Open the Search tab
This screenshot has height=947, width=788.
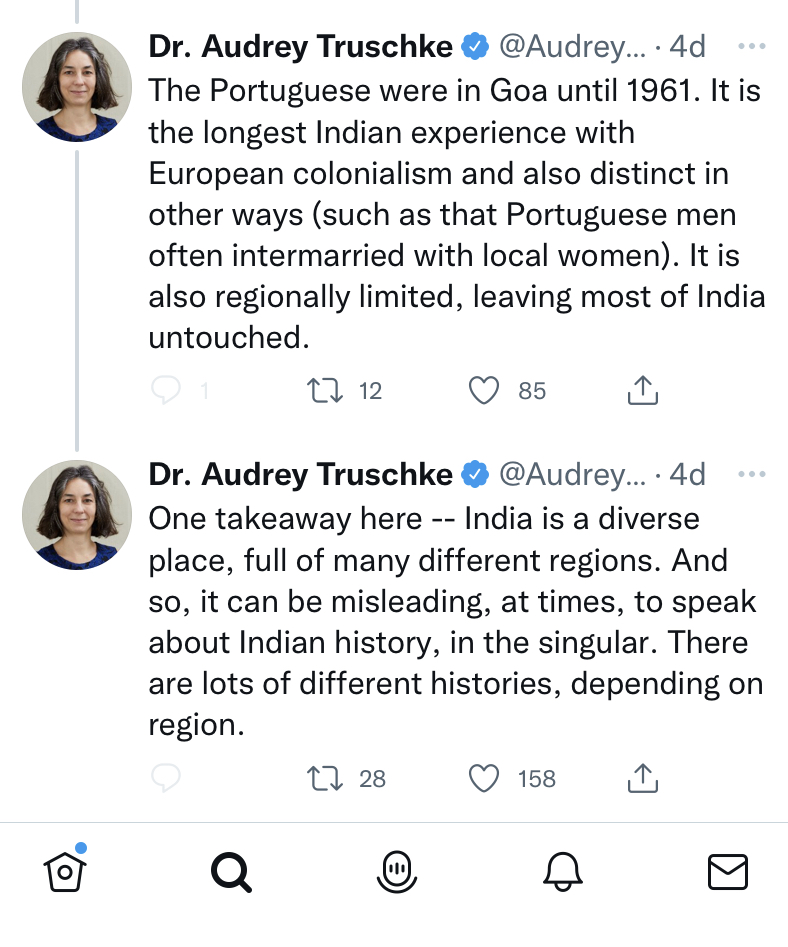[231, 873]
